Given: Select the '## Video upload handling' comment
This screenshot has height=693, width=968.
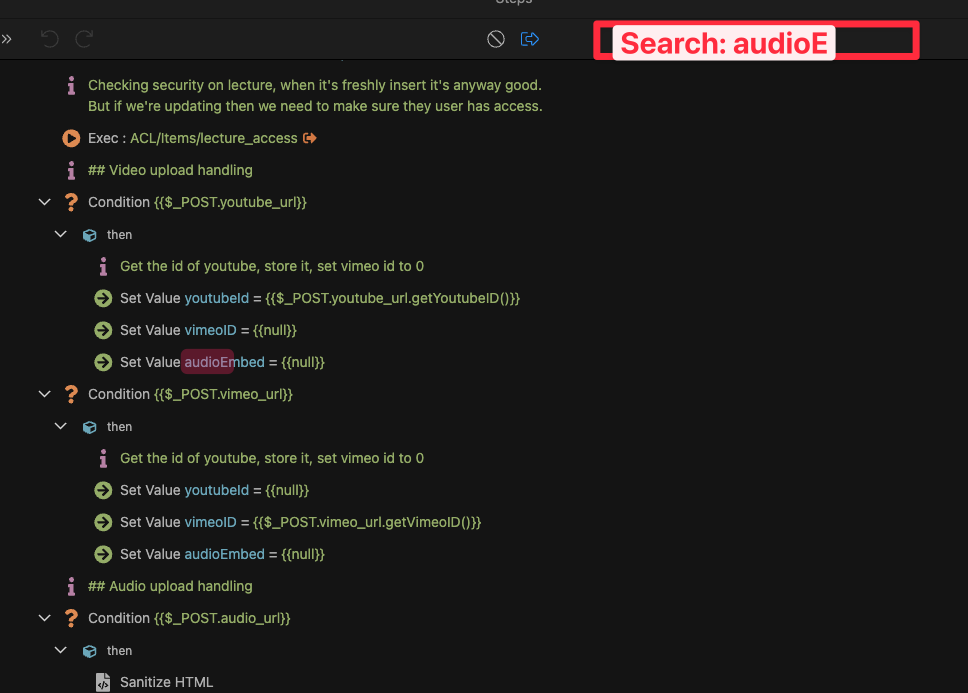Looking at the screenshot, I should click(170, 170).
